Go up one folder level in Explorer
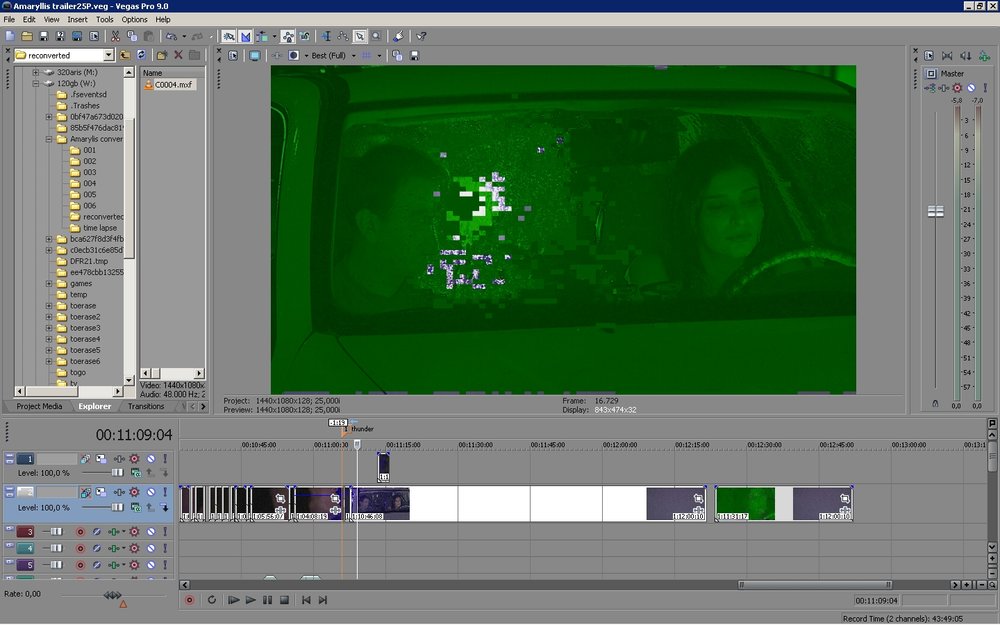Image resolution: width=1000 pixels, height=625 pixels. click(x=125, y=55)
